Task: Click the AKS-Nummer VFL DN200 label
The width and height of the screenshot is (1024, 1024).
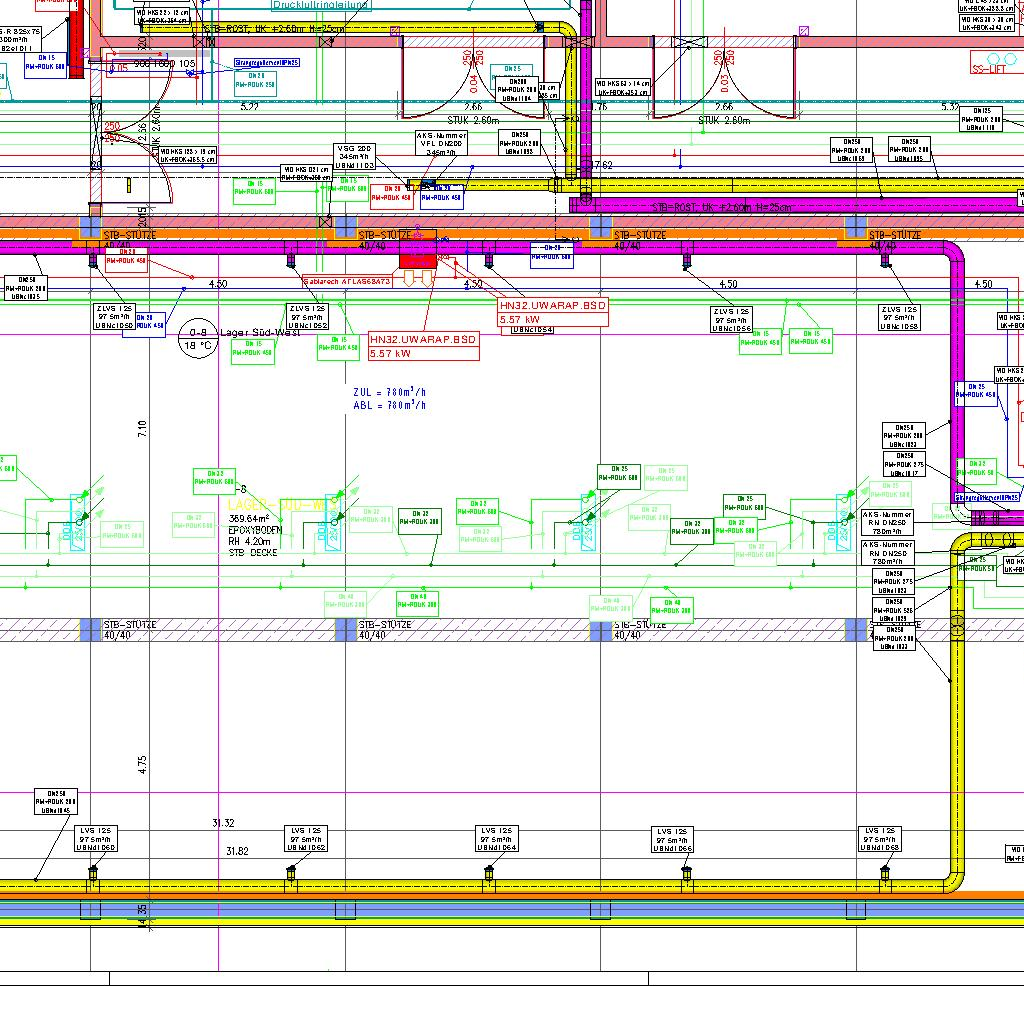Action: (441, 145)
